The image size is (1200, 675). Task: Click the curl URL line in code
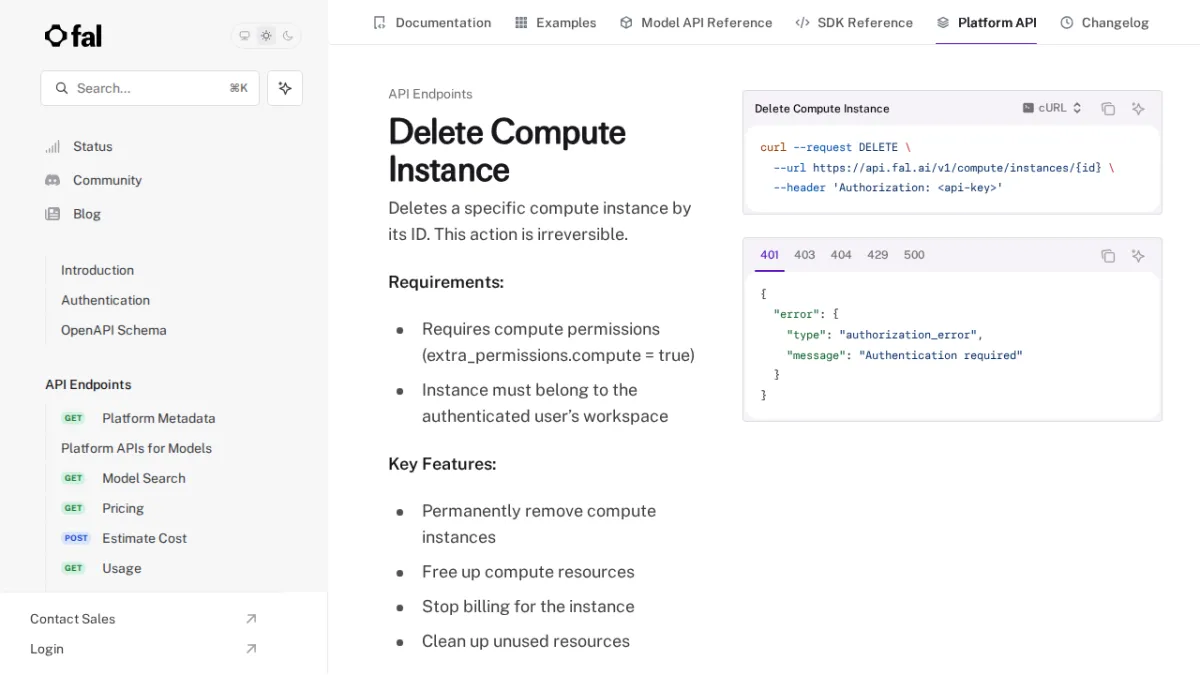[943, 168]
